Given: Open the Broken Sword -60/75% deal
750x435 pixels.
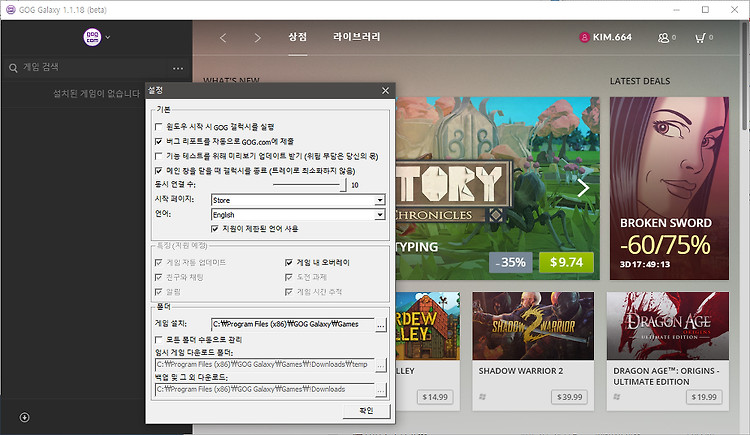Looking at the screenshot, I should (x=669, y=189).
